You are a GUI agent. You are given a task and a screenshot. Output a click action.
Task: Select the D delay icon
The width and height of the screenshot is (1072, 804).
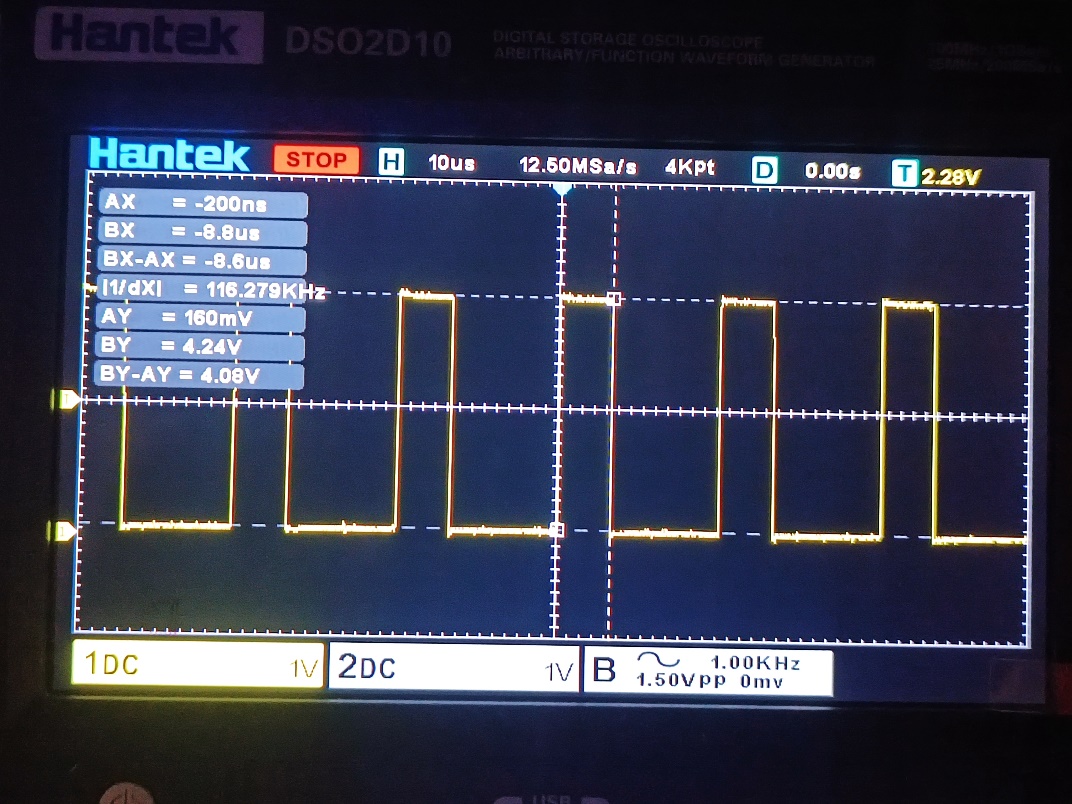764,170
